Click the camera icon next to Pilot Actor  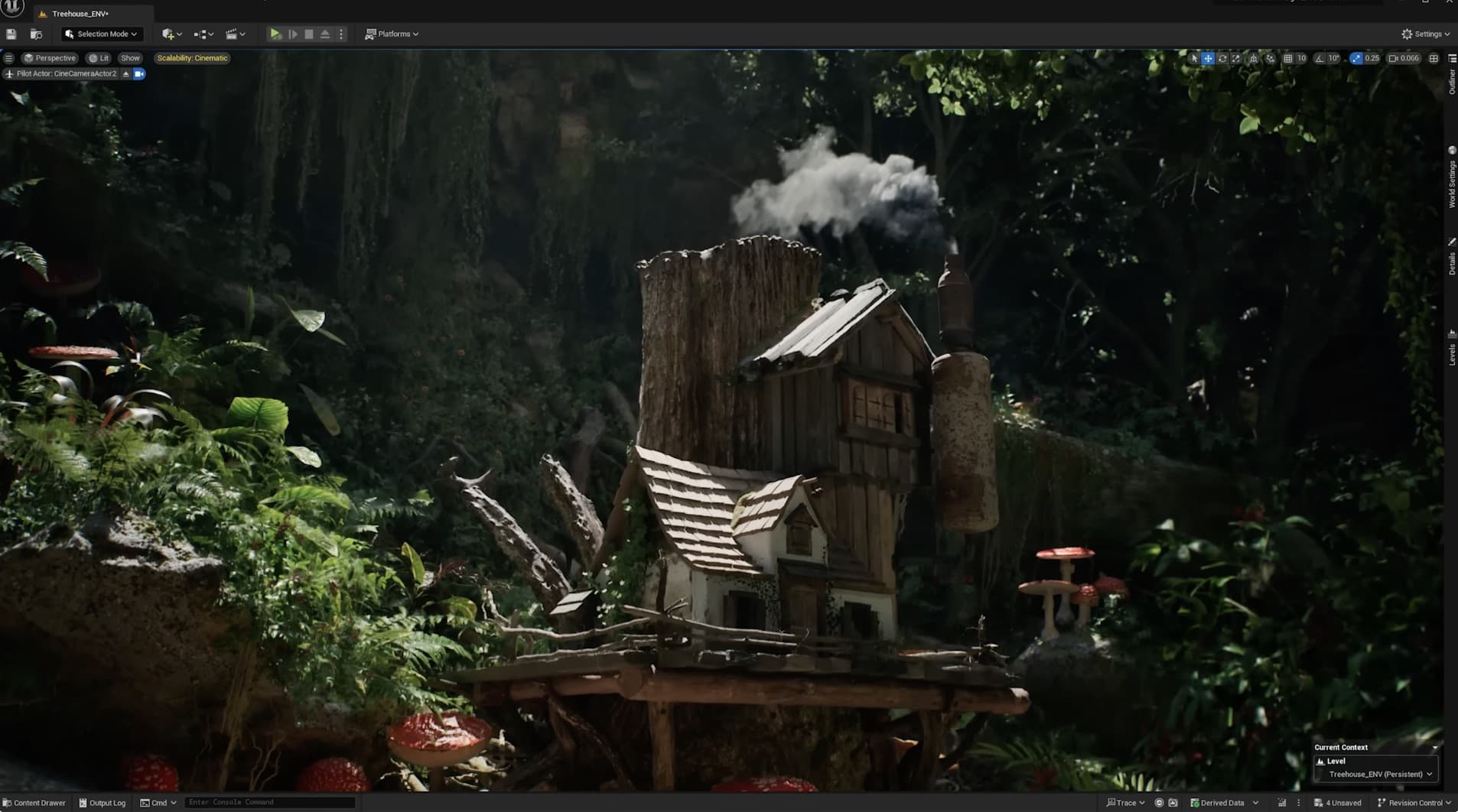[138, 73]
